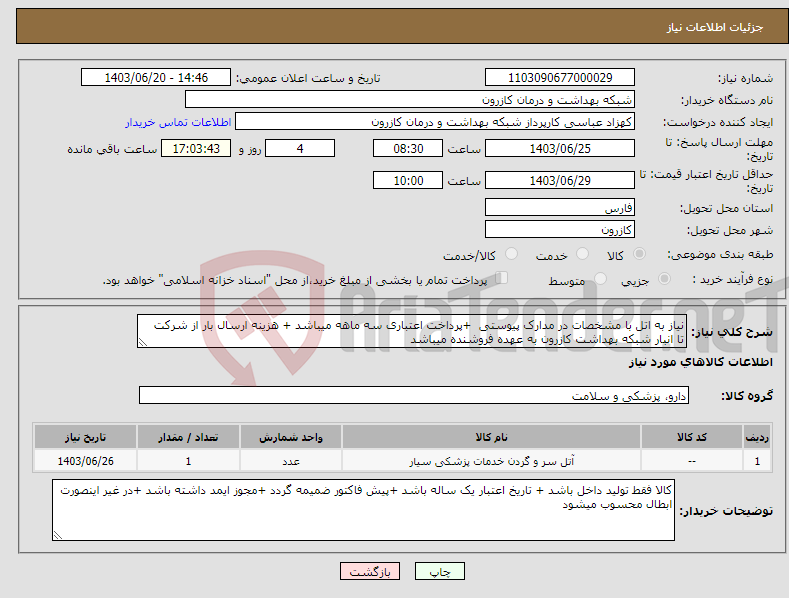Click the province field فارس
Screen dimensions: 789x598
click(560, 207)
